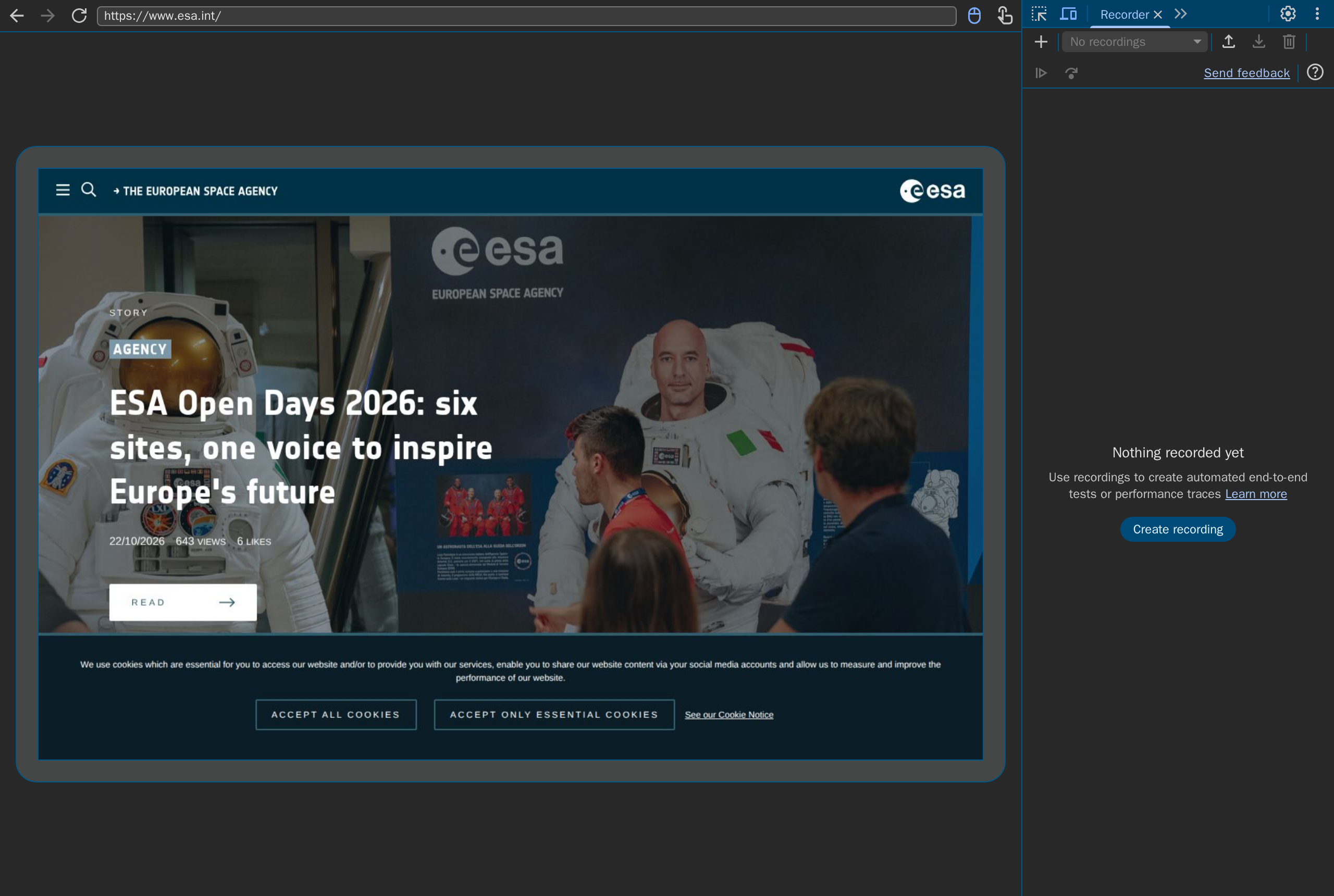Click the '22/10/2026' date text
Screen dimensions: 1334x896
point(137,541)
